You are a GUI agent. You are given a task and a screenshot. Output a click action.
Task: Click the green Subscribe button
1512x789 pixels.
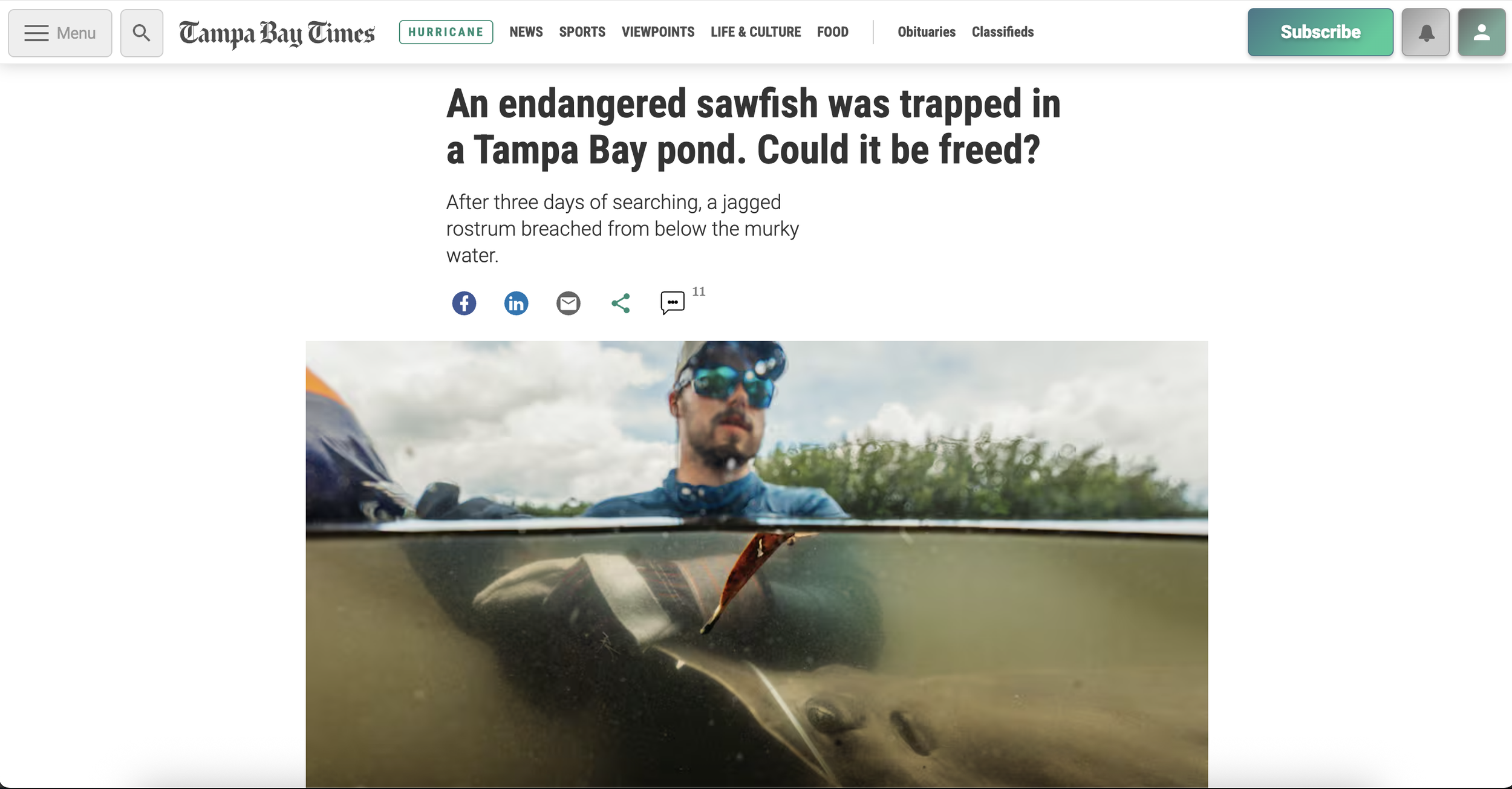(1320, 32)
